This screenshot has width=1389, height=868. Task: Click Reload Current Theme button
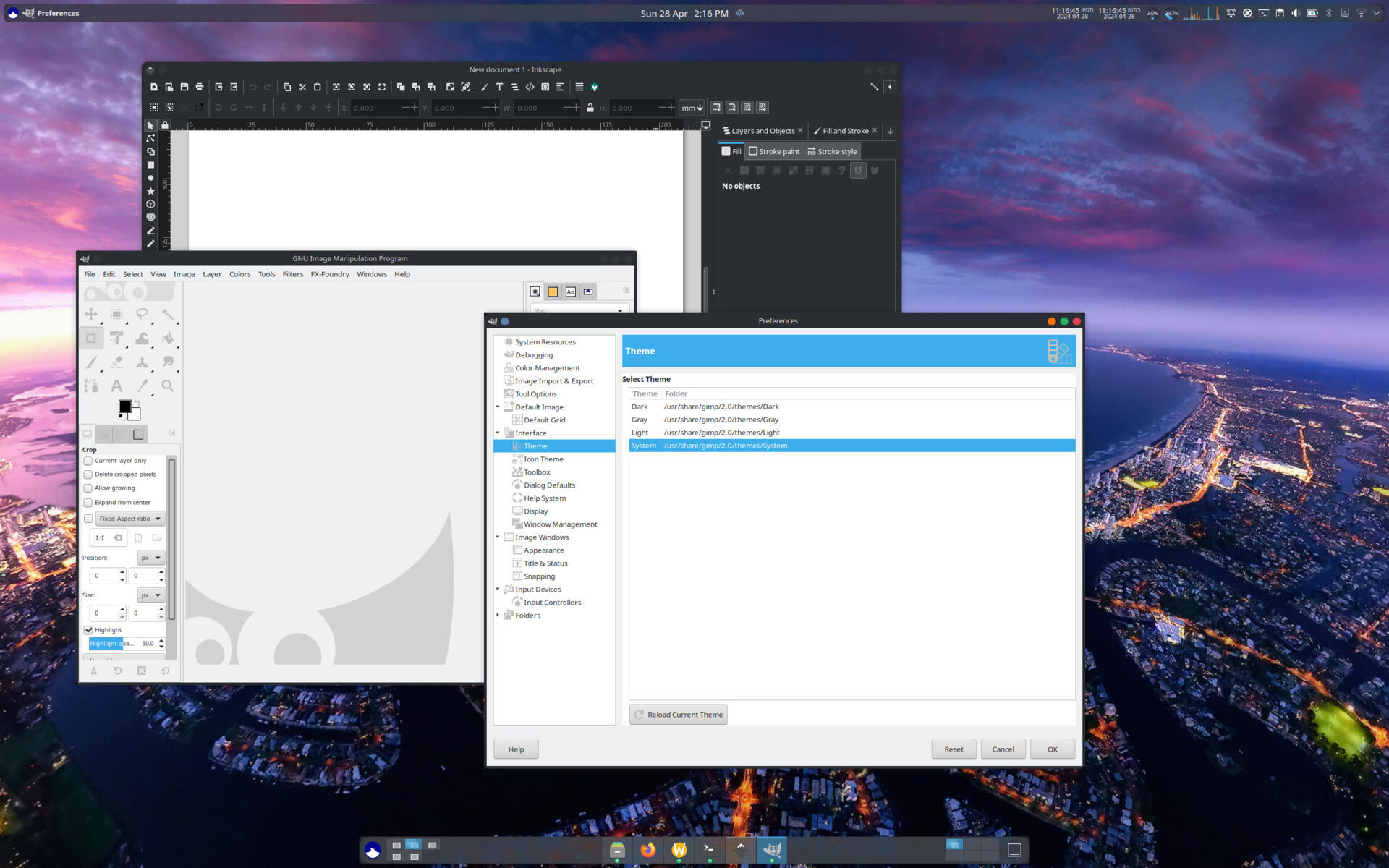tap(679, 715)
